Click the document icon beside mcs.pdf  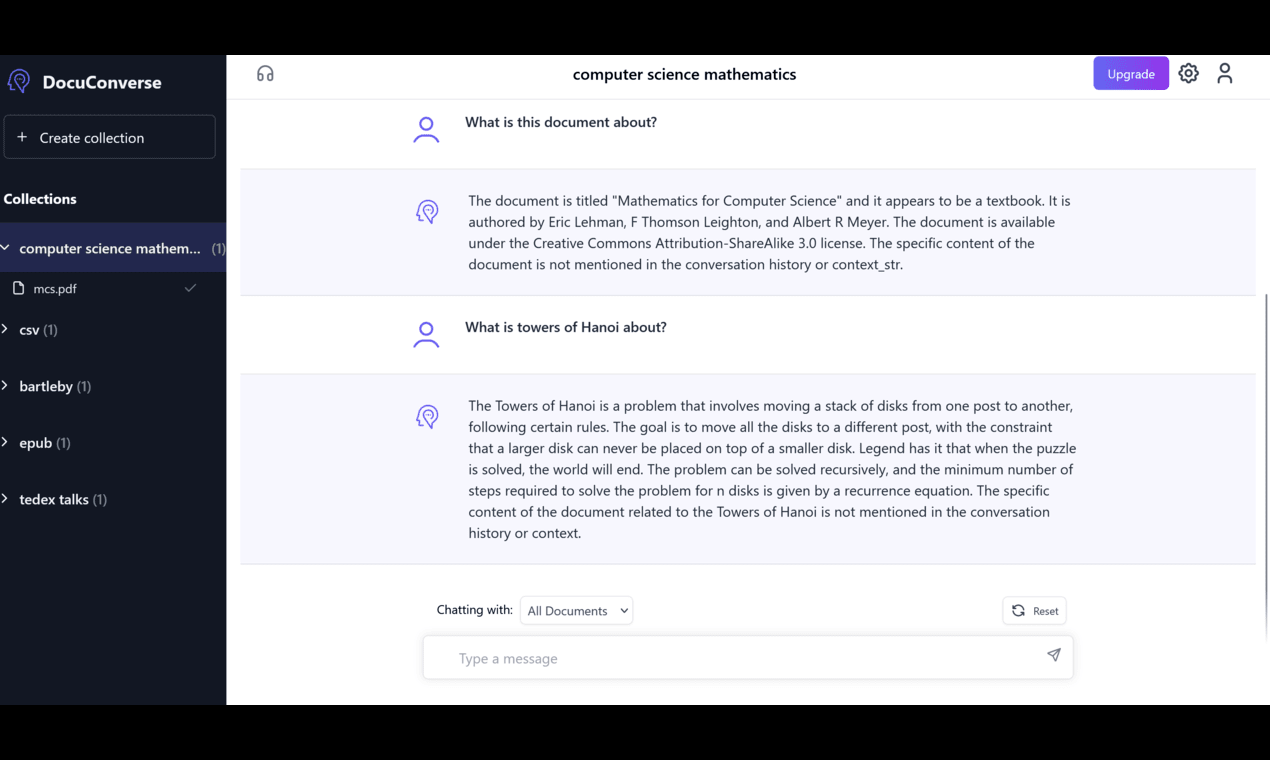coord(19,288)
